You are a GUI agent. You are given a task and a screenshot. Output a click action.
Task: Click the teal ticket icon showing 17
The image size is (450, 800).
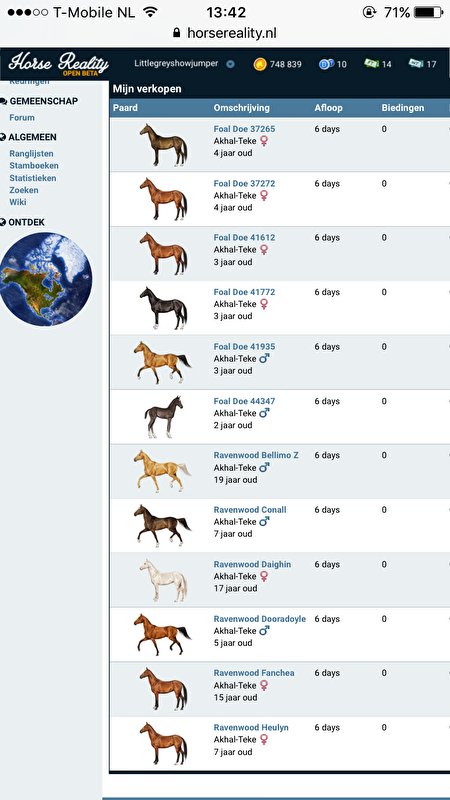[x=416, y=64]
